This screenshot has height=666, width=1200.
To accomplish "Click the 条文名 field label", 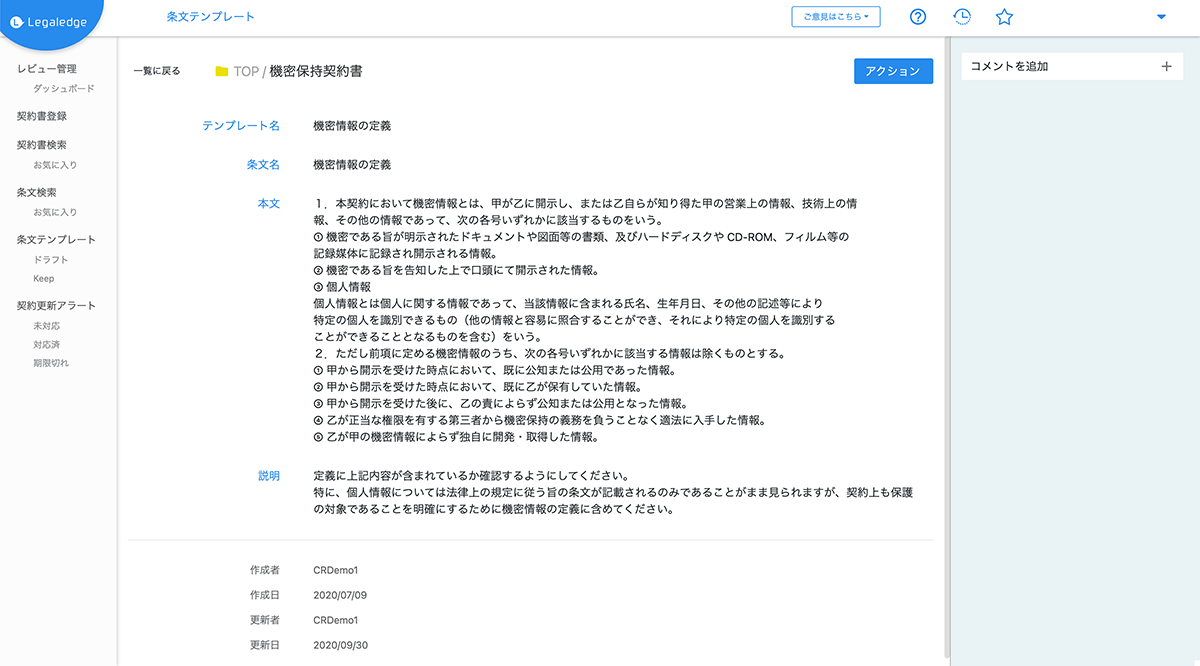I will point(263,164).
